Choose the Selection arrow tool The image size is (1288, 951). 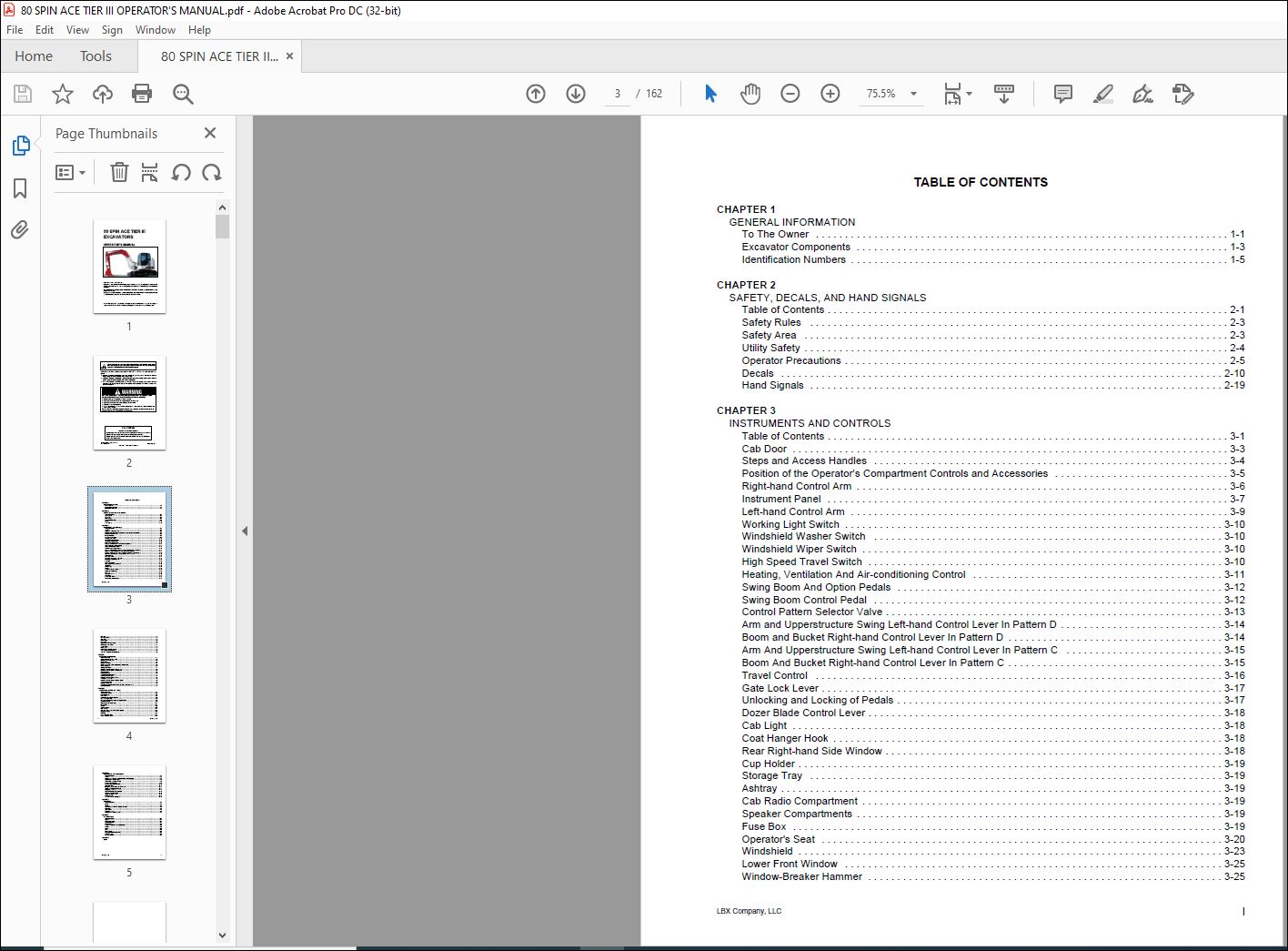(x=710, y=94)
